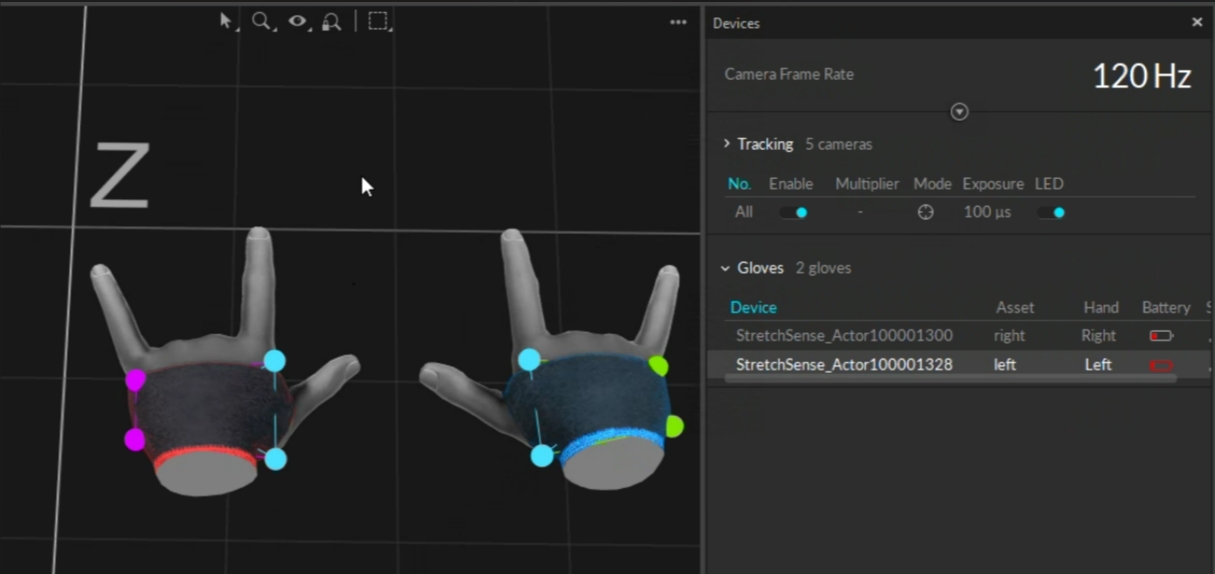Select the StretchSense_Actor100001300 glove row

844,336
